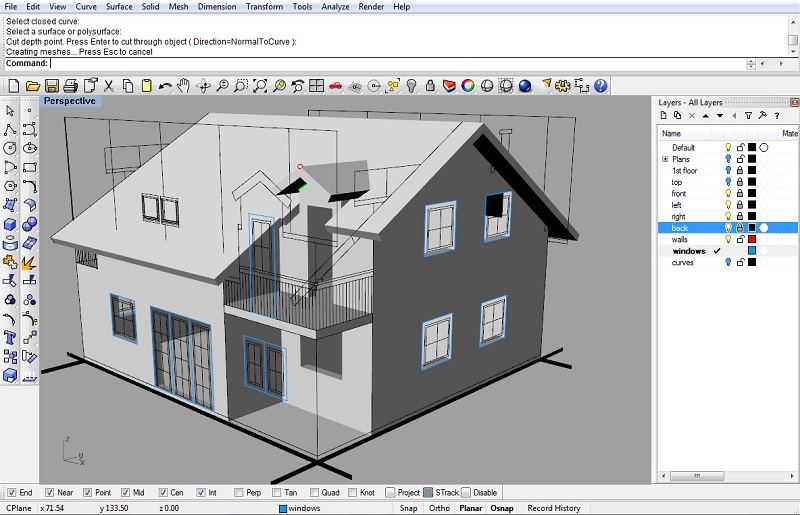Select the Box solid tool

click(x=10, y=224)
